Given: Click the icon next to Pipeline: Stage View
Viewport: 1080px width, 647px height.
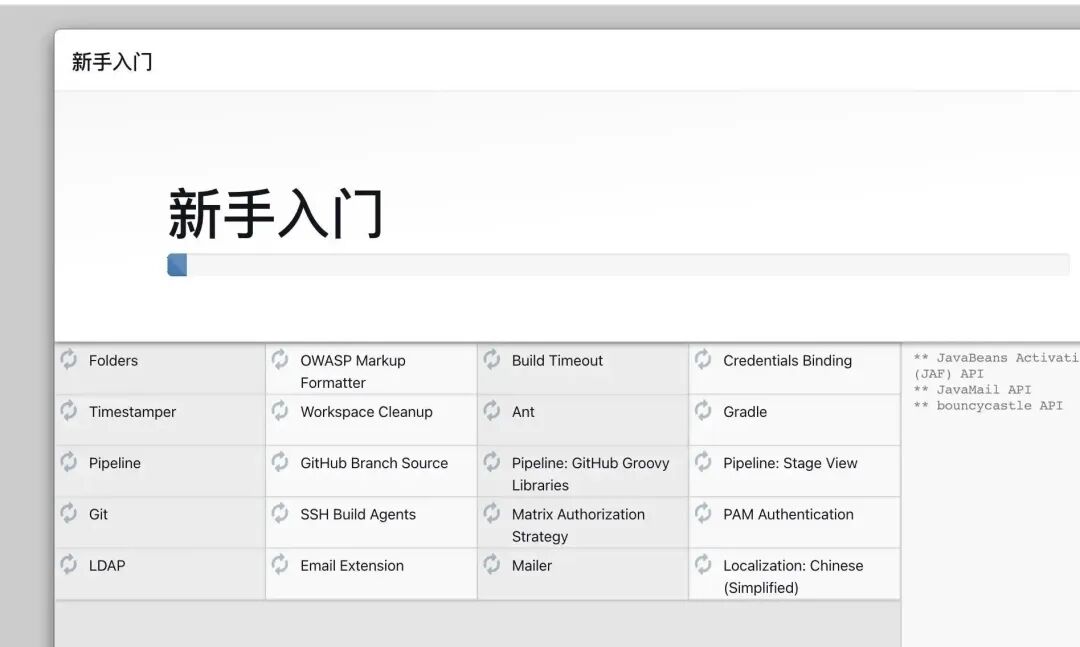Looking at the screenshot, I should click(x=703, y=462).
